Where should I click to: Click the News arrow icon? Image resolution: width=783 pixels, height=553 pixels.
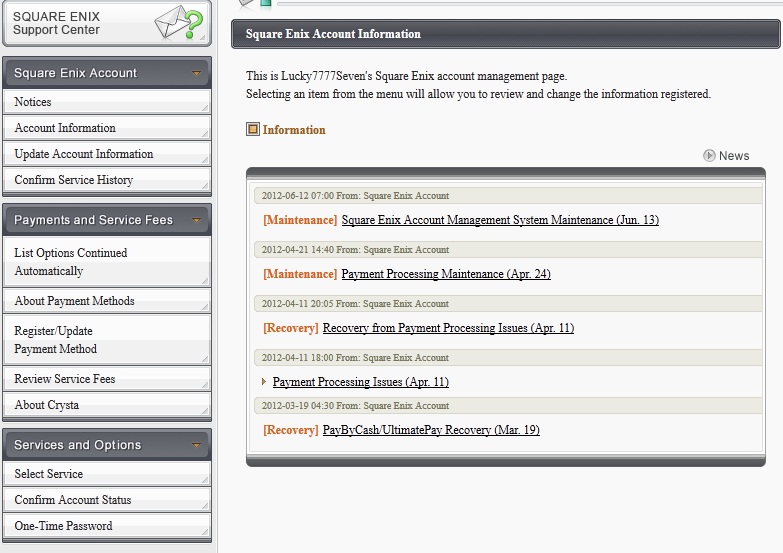[x=709, y=155]
